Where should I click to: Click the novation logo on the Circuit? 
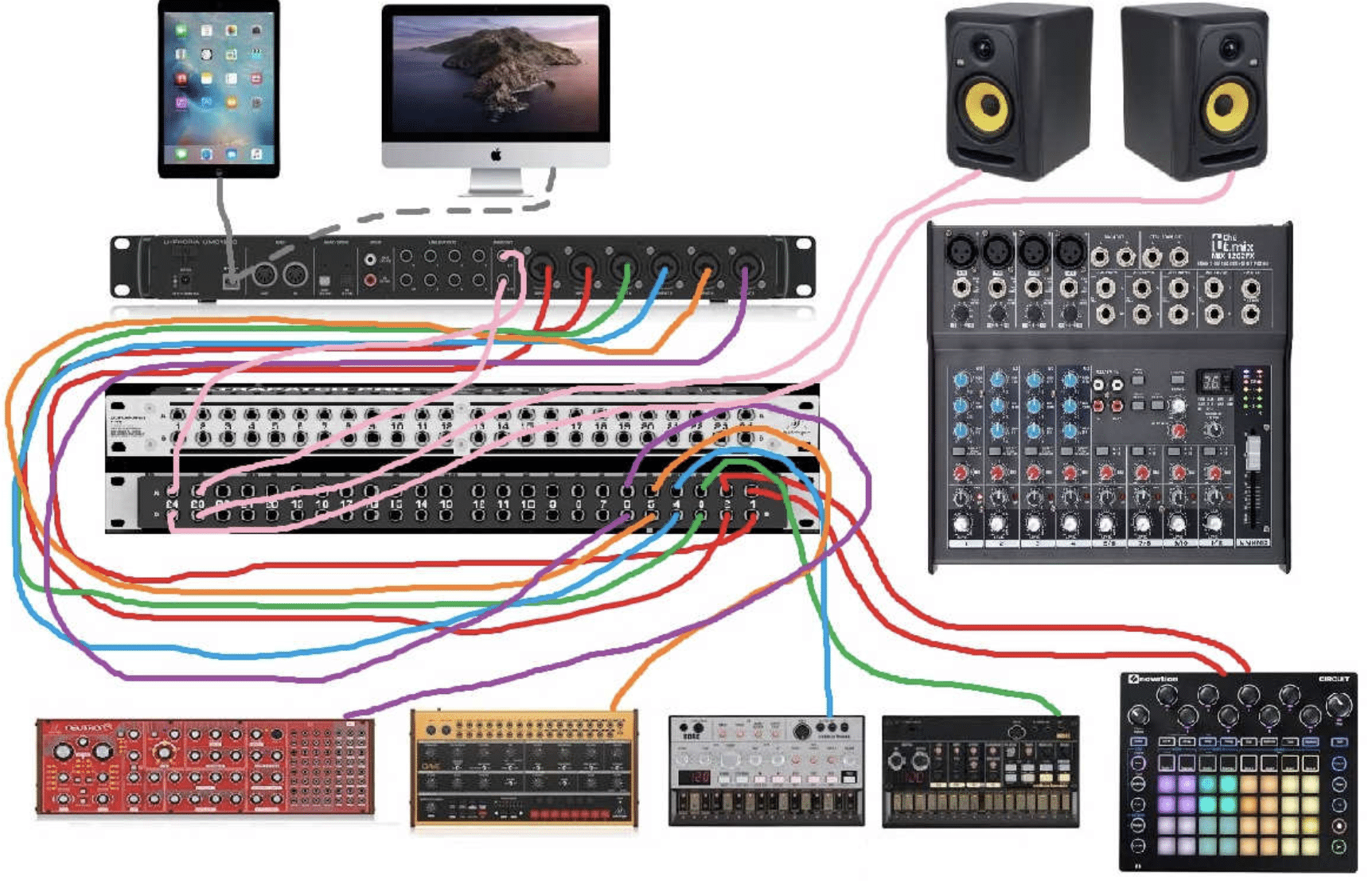click(x=1154, y=679)
